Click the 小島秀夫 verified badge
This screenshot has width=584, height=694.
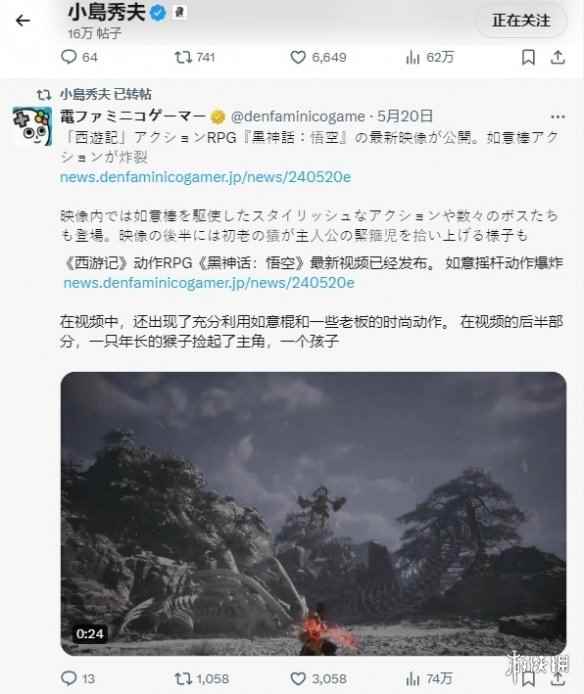[158, 13]
